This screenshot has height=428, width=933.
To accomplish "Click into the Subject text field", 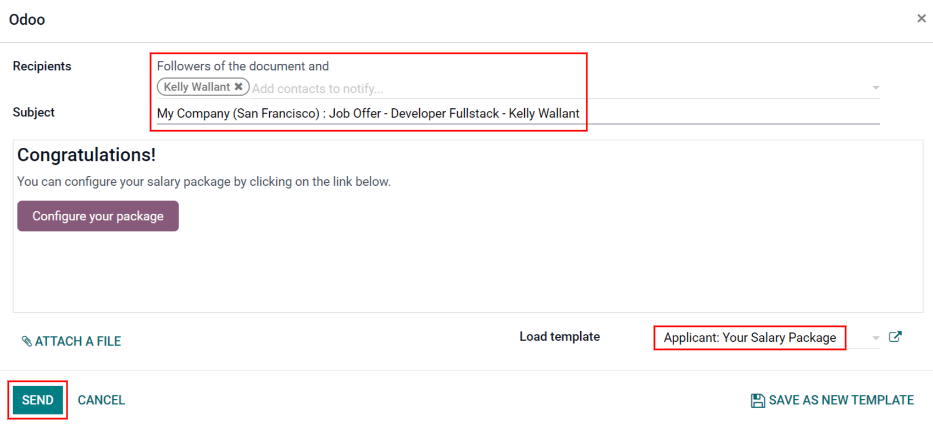I will click(700, 113).
